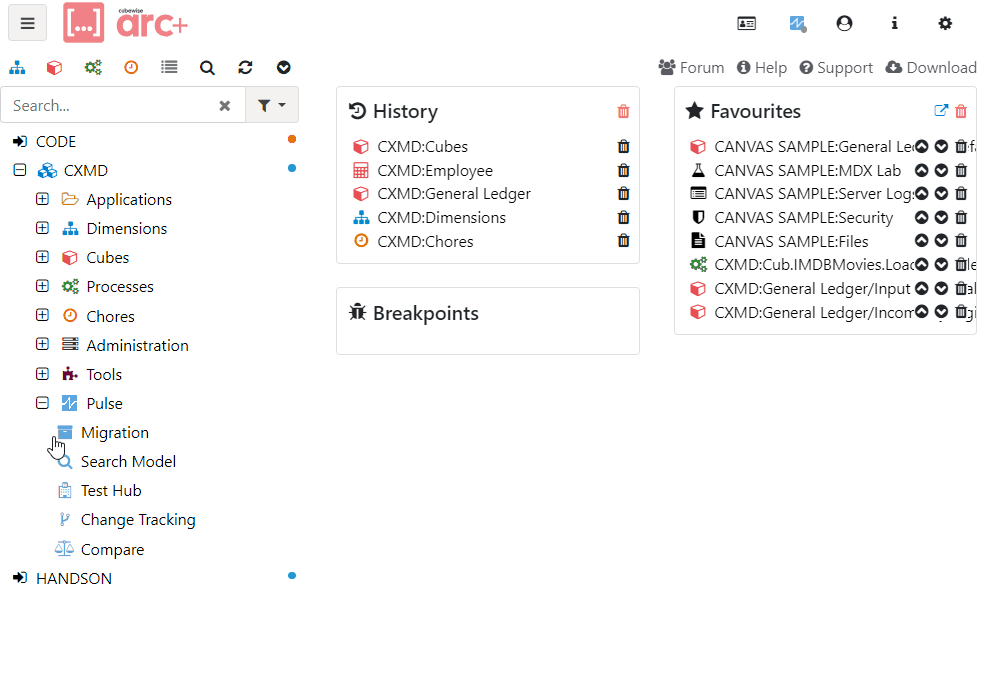Click the dimensions hierarchy icon in toolbar
Screen dimensions: 995x691
(x=17, y=68)
